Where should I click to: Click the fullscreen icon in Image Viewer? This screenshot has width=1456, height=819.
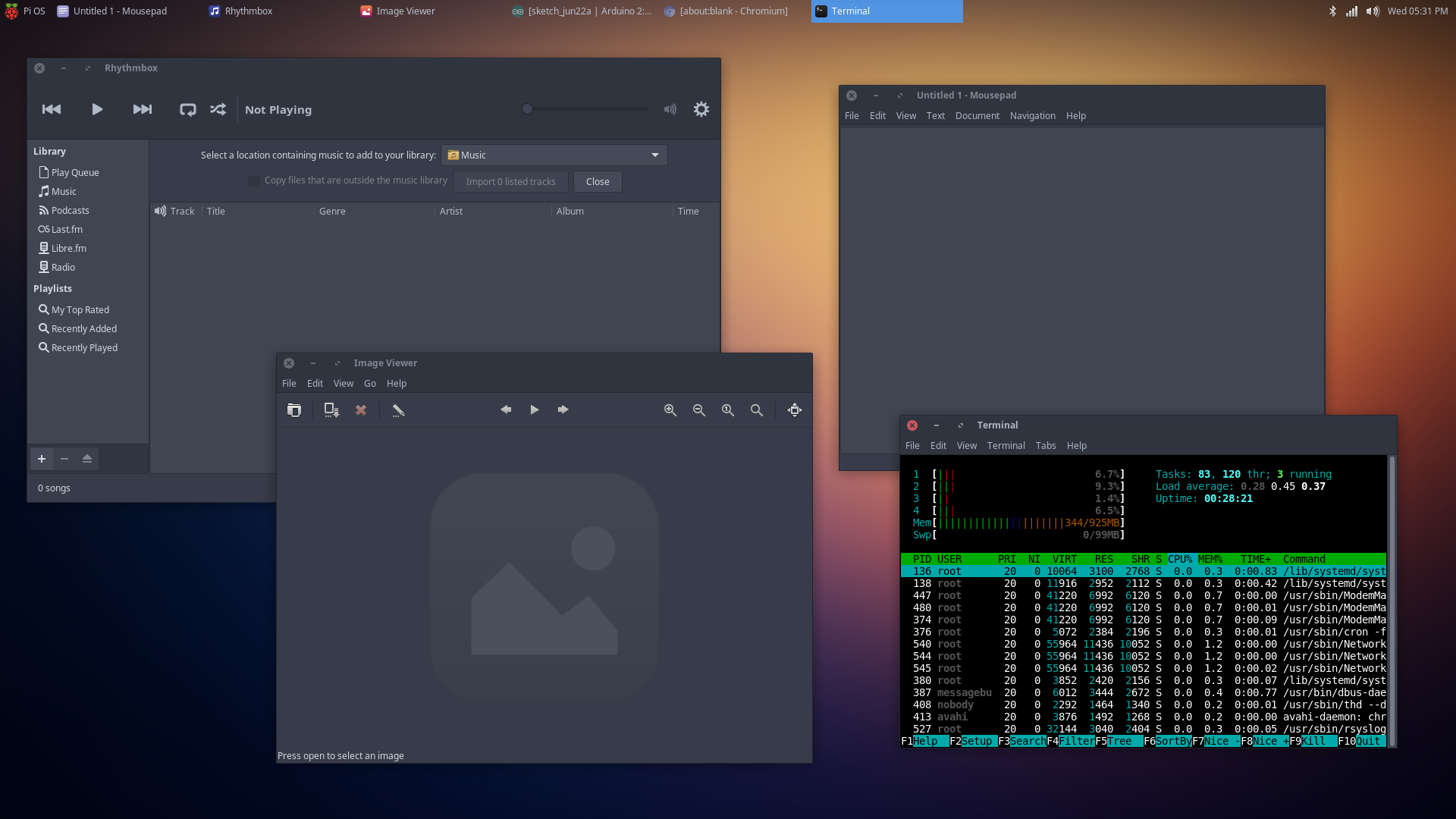click(x=795, y=409)
